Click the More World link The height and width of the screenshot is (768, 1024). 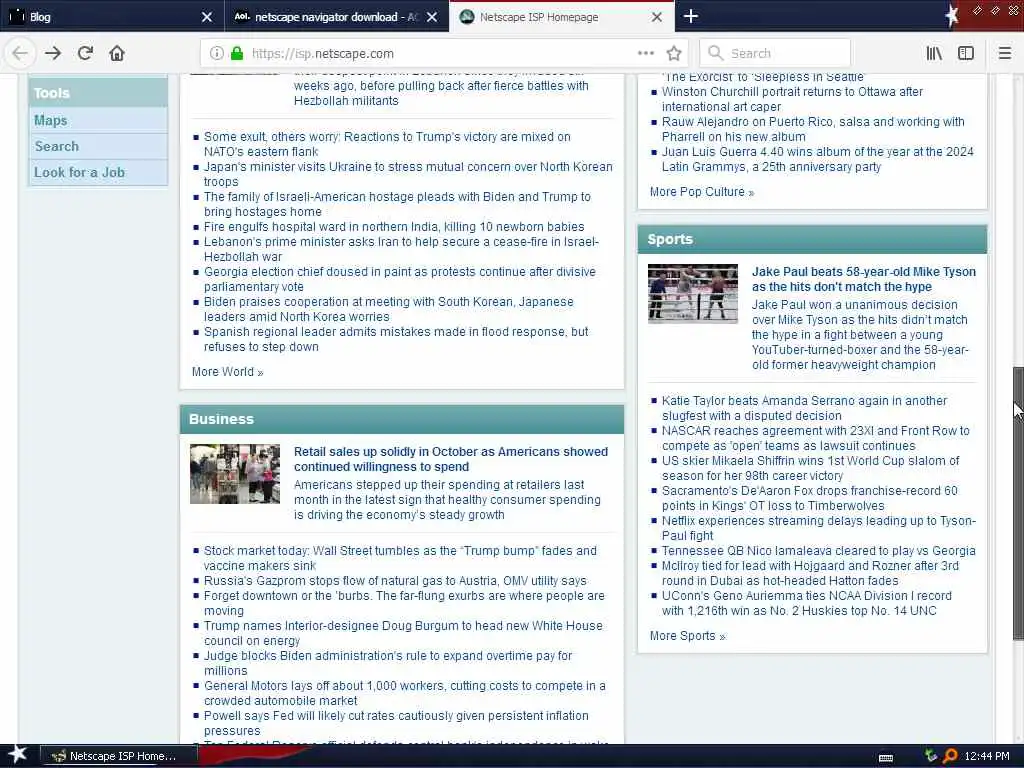[227, 372]
